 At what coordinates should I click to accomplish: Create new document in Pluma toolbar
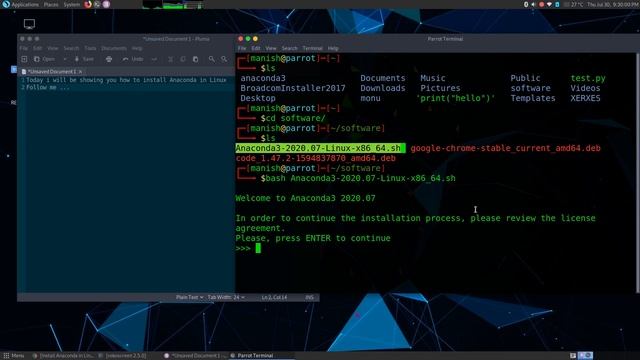click(24, 59)
